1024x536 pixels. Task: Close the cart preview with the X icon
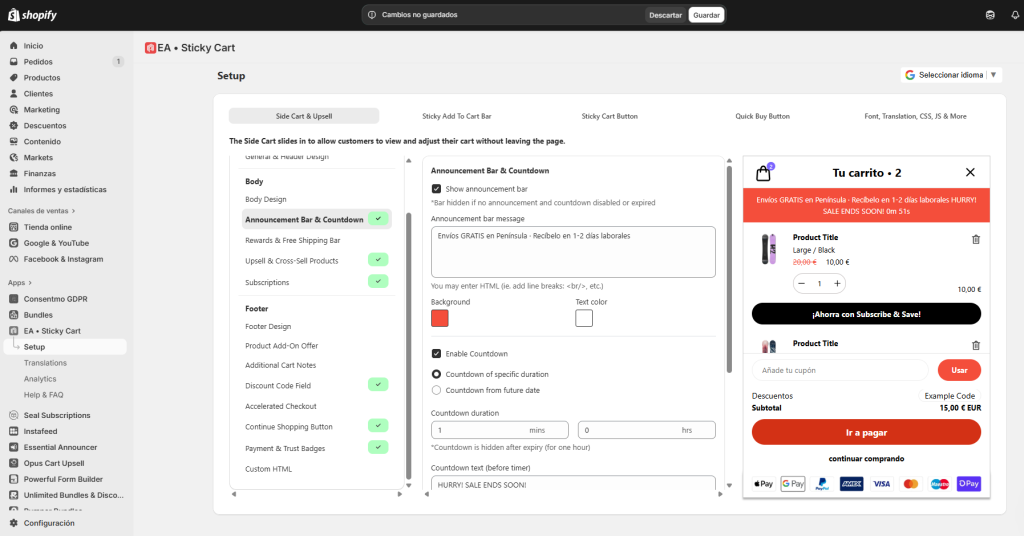pyautogui.click(x=970, y=172)
